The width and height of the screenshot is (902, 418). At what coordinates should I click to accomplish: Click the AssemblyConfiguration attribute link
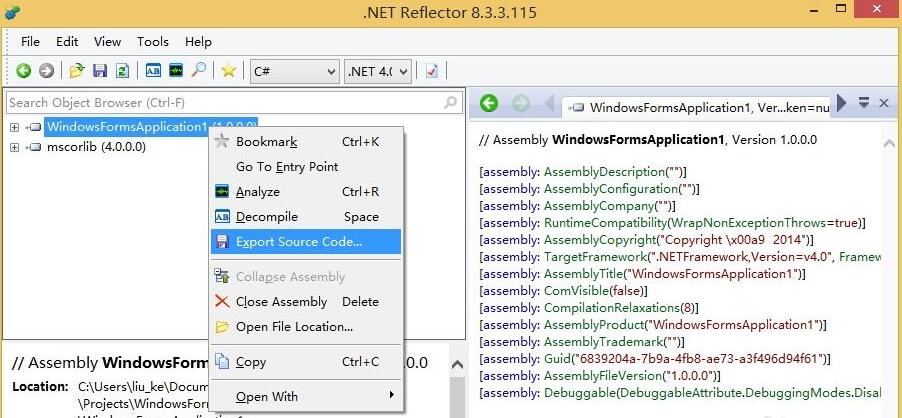click(x=610, y=189)
